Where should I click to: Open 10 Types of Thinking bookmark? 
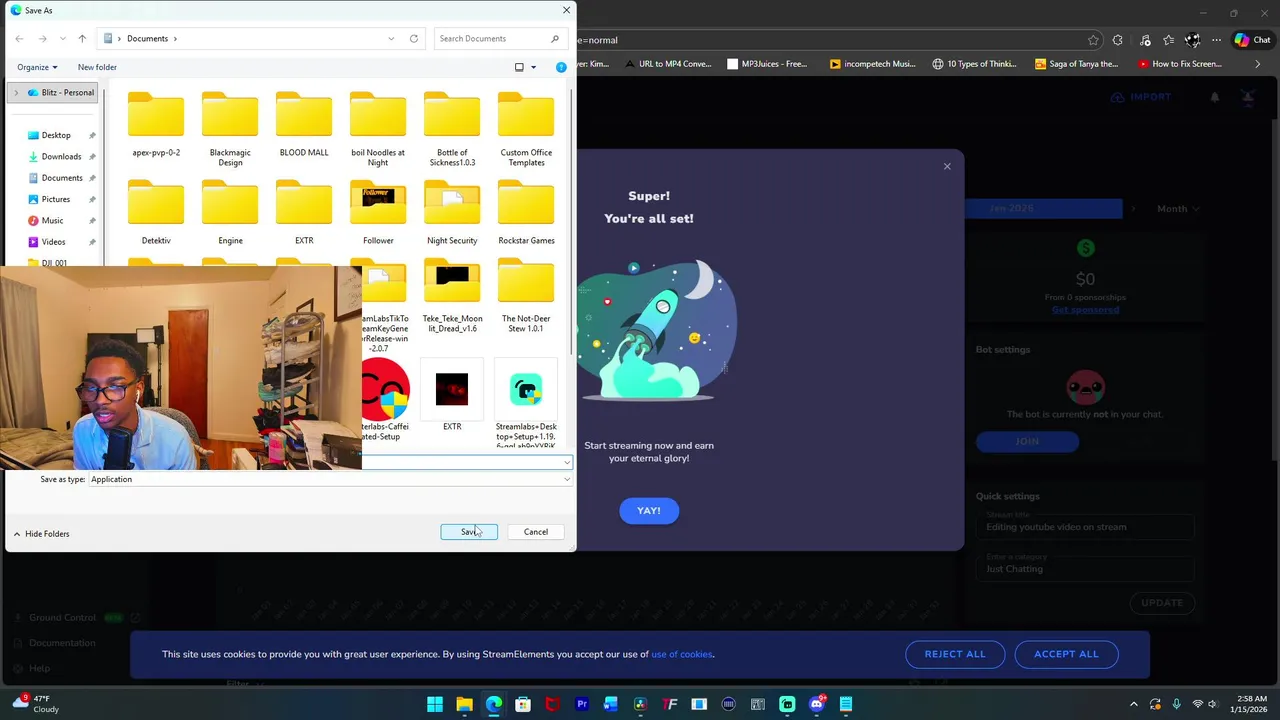pos(974,64)
